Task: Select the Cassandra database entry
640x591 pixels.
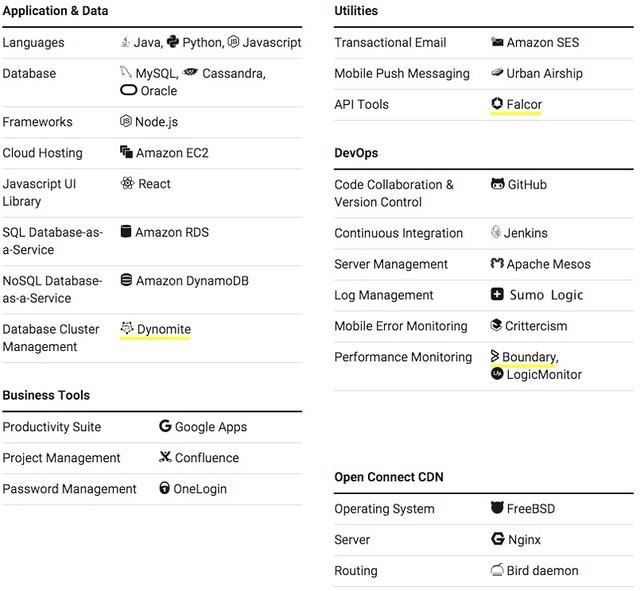Action: click(x=233, y=73)
